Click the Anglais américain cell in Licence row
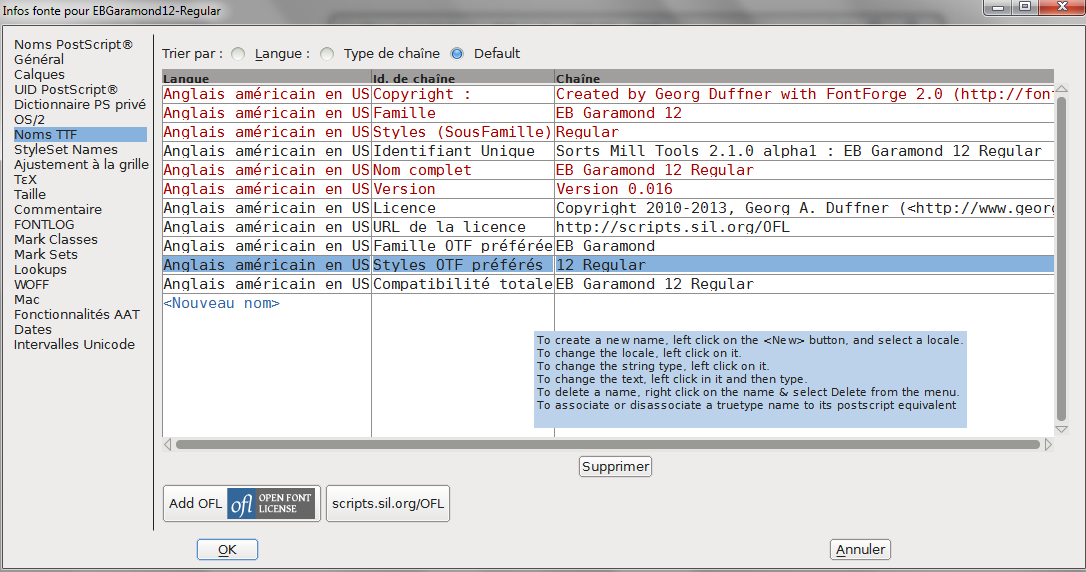Image resolution: width=1086 pixels, height=572 pixels. coord(267,208)
